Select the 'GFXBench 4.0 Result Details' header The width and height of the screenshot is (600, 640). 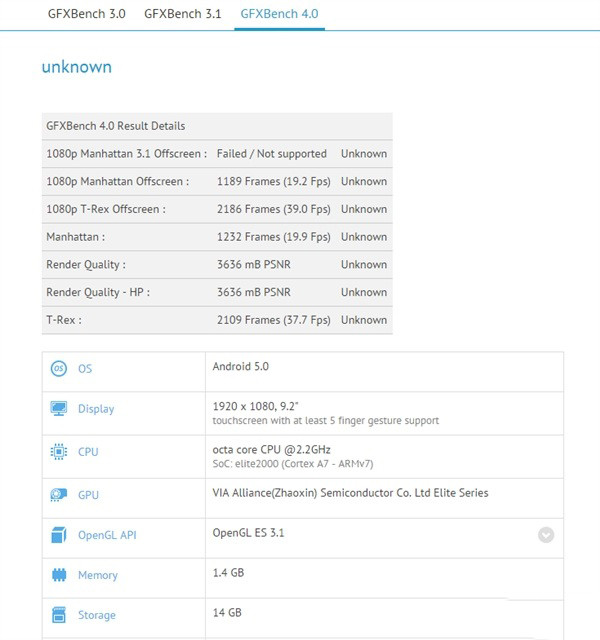click(116, 126)
